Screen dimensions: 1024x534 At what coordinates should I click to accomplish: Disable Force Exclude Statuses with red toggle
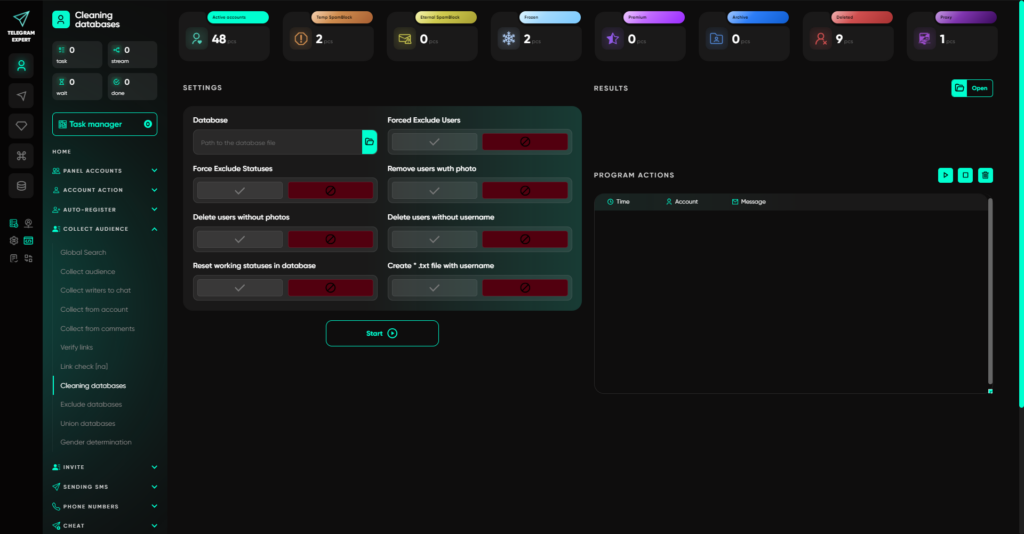pyautogui.click(x=330, y=190)
